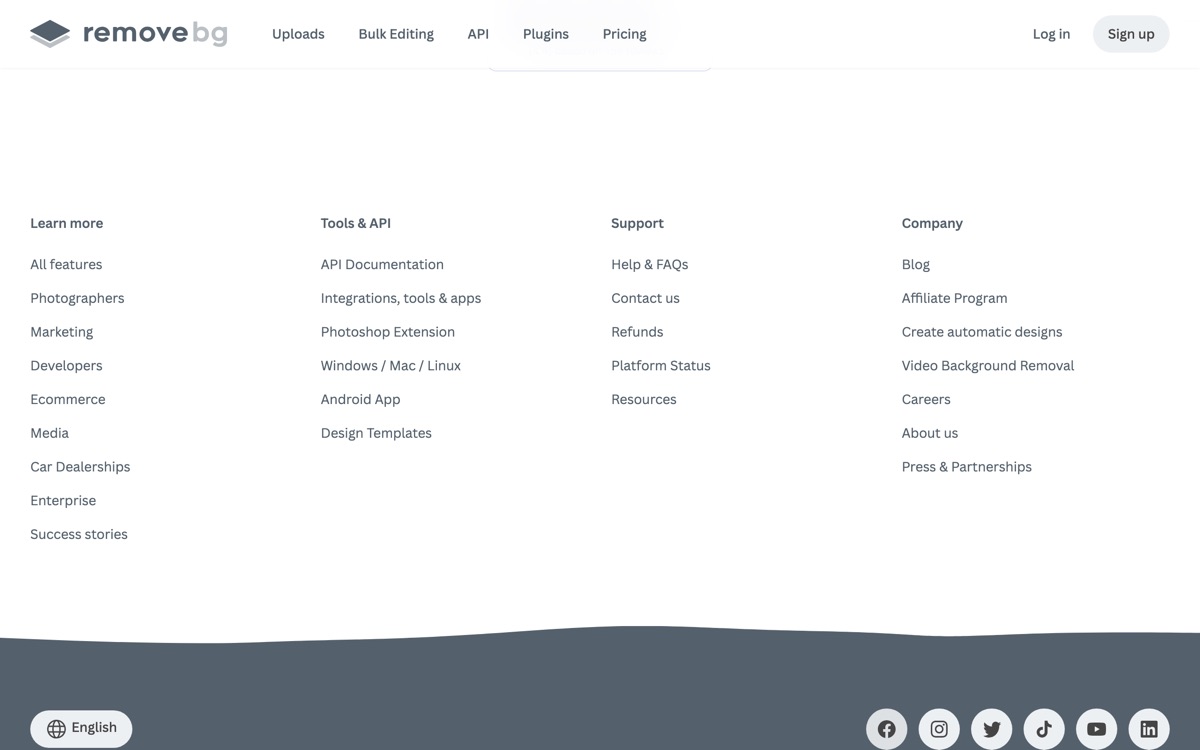The width and height of the screenshot is (1200, 750).
Task: Click Create automatic designs link
Action: 982,332
